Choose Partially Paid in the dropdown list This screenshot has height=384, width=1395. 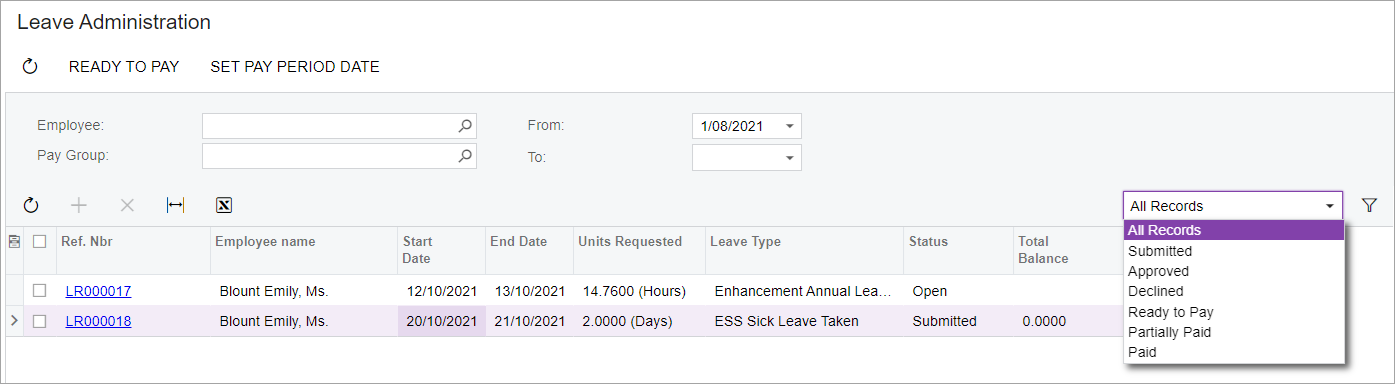pos(1169,332)
